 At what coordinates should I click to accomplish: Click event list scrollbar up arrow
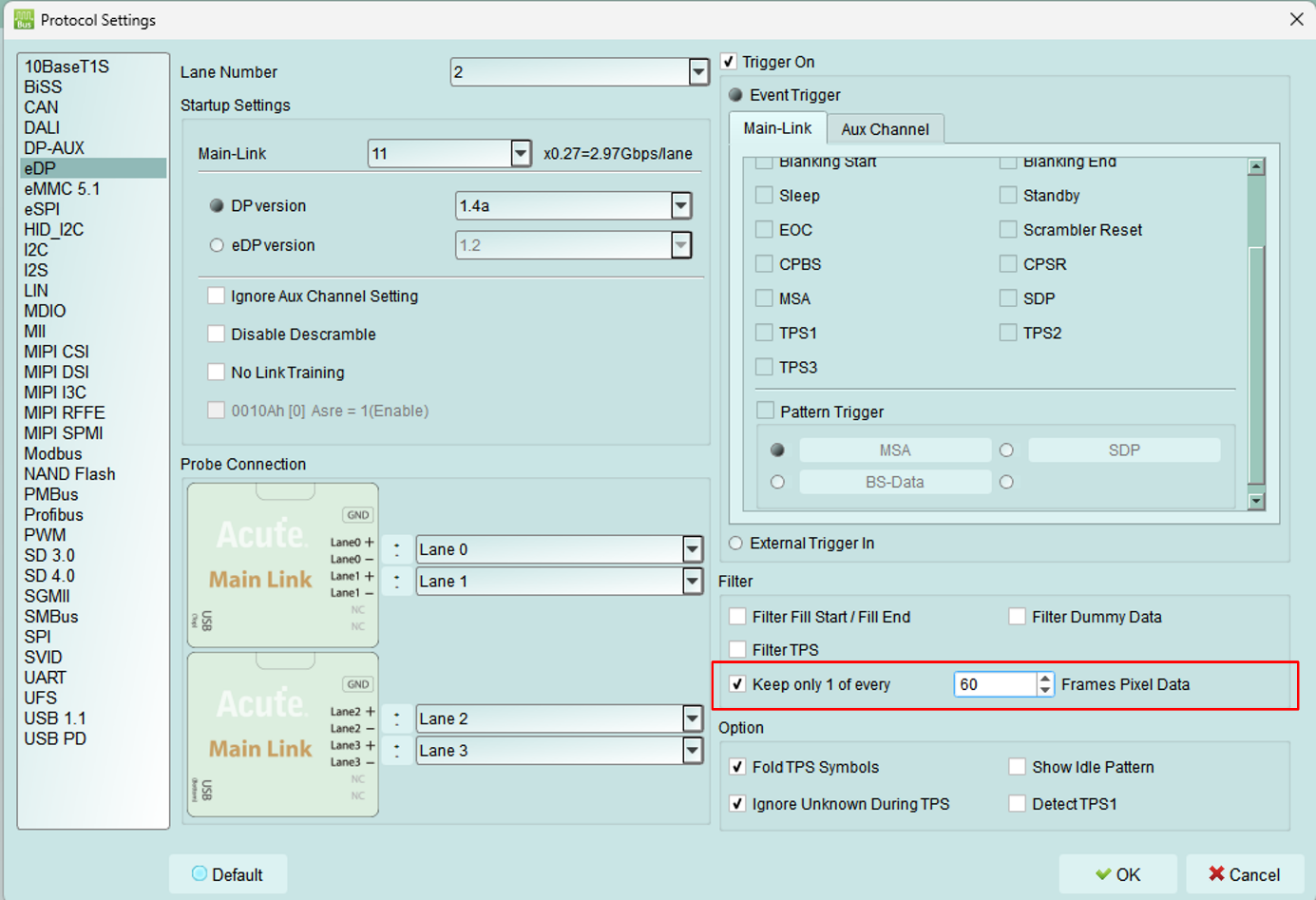1256,167
